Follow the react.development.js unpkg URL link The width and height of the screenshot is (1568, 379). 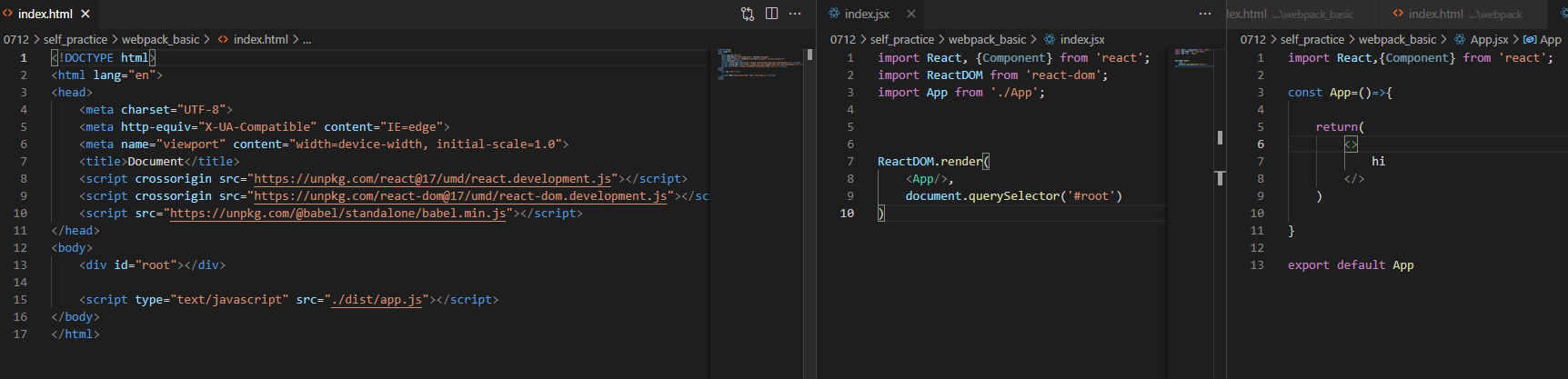pyautogui.click(x=433, y=179)
